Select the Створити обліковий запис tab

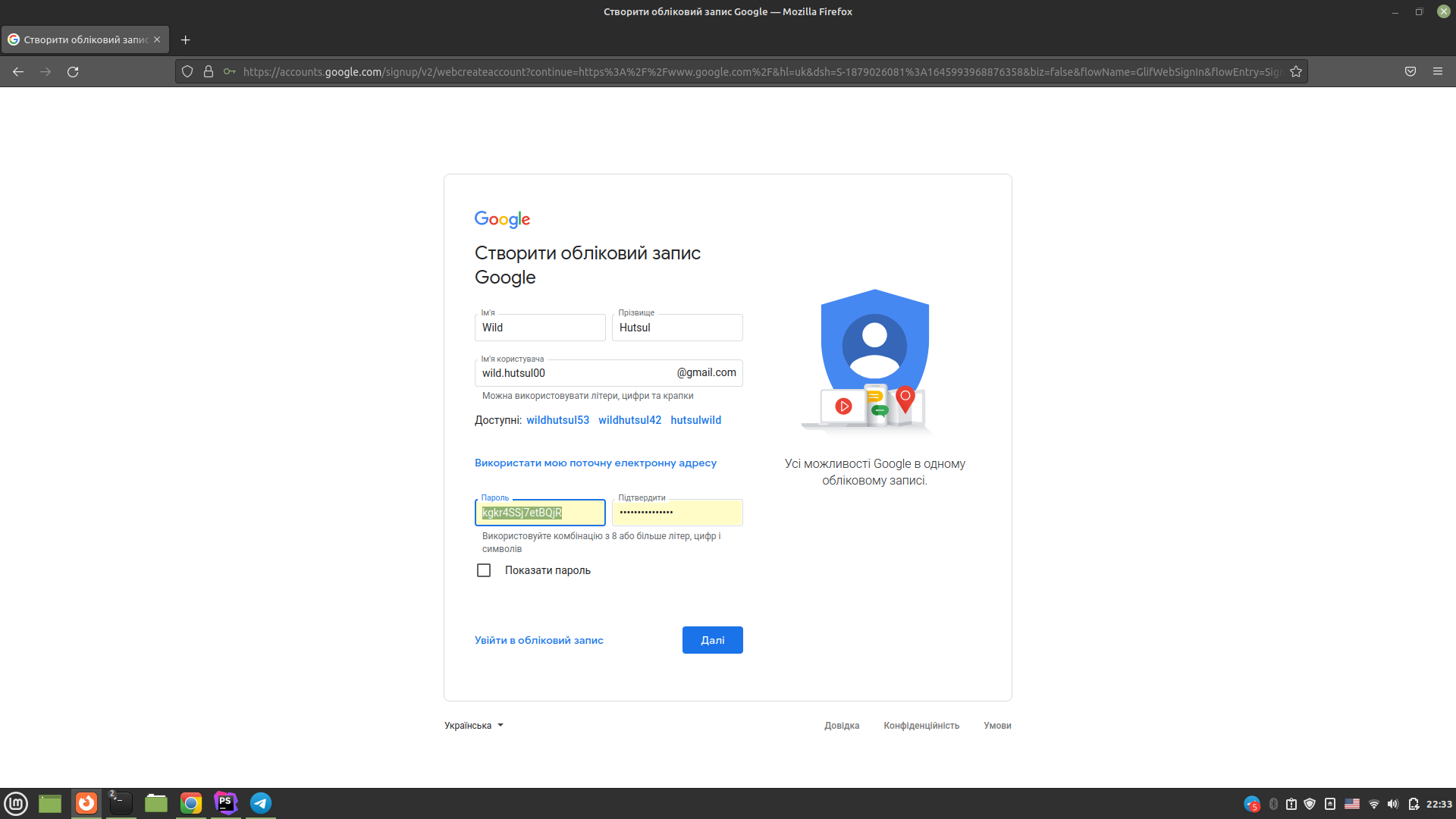(85, 39)
